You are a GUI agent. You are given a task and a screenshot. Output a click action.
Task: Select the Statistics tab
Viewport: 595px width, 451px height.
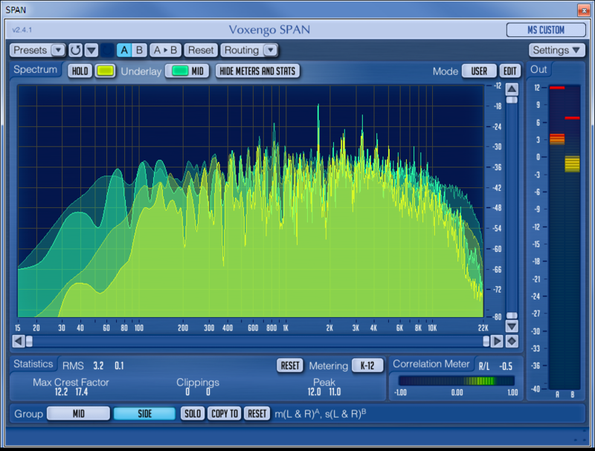point(33,364)
